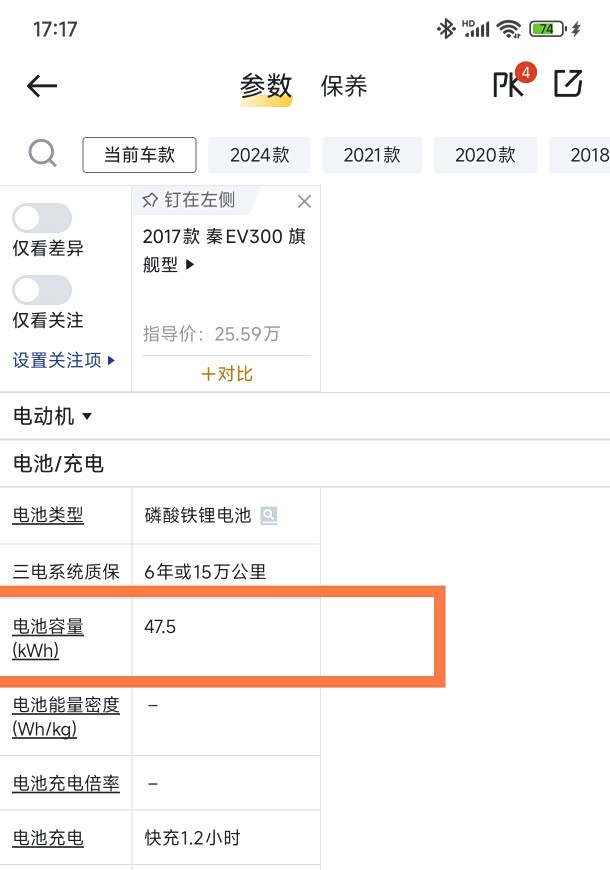Open the 2017款 秦EV300 旗舰型 model selector

[224, 250]
